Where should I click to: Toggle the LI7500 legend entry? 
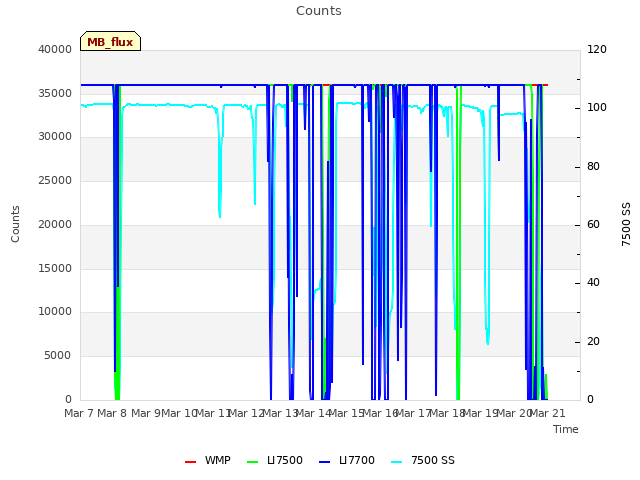[x=275, y=460]
